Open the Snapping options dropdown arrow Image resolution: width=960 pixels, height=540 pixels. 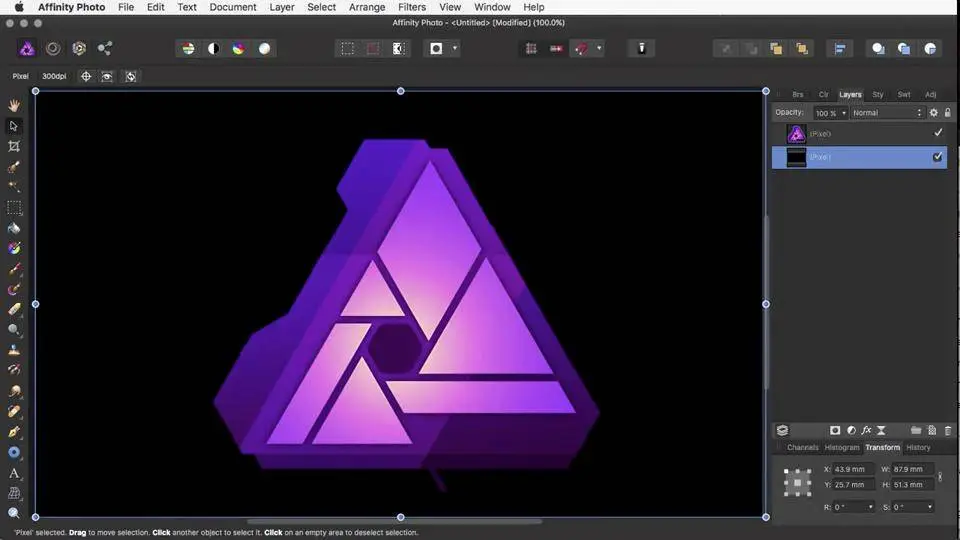(599, 48)
